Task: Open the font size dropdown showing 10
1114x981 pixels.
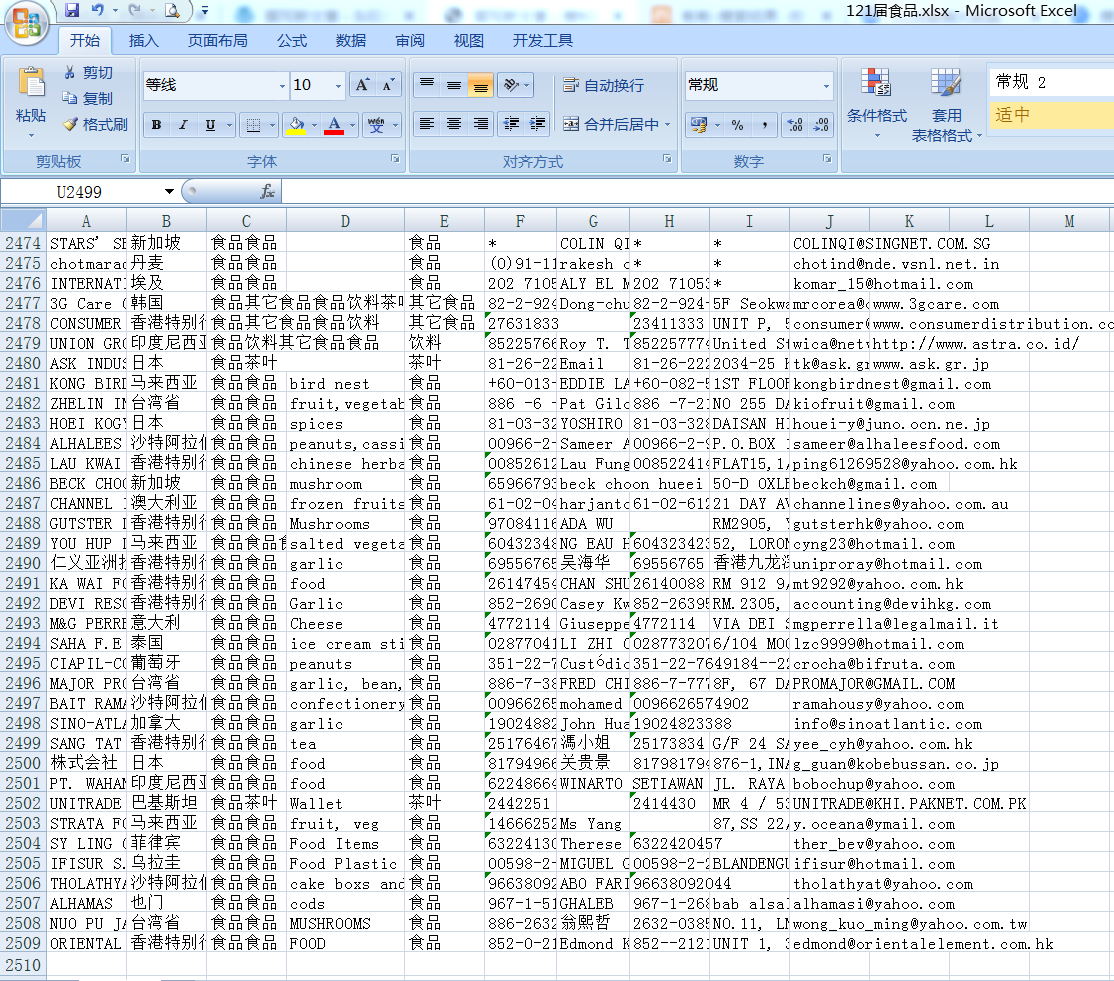Action: tap(338, 85)
